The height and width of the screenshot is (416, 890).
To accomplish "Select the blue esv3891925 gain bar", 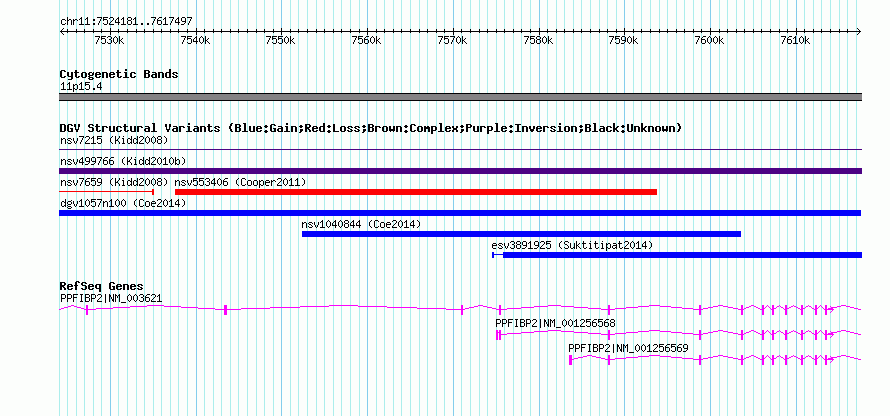I will 677,255.
